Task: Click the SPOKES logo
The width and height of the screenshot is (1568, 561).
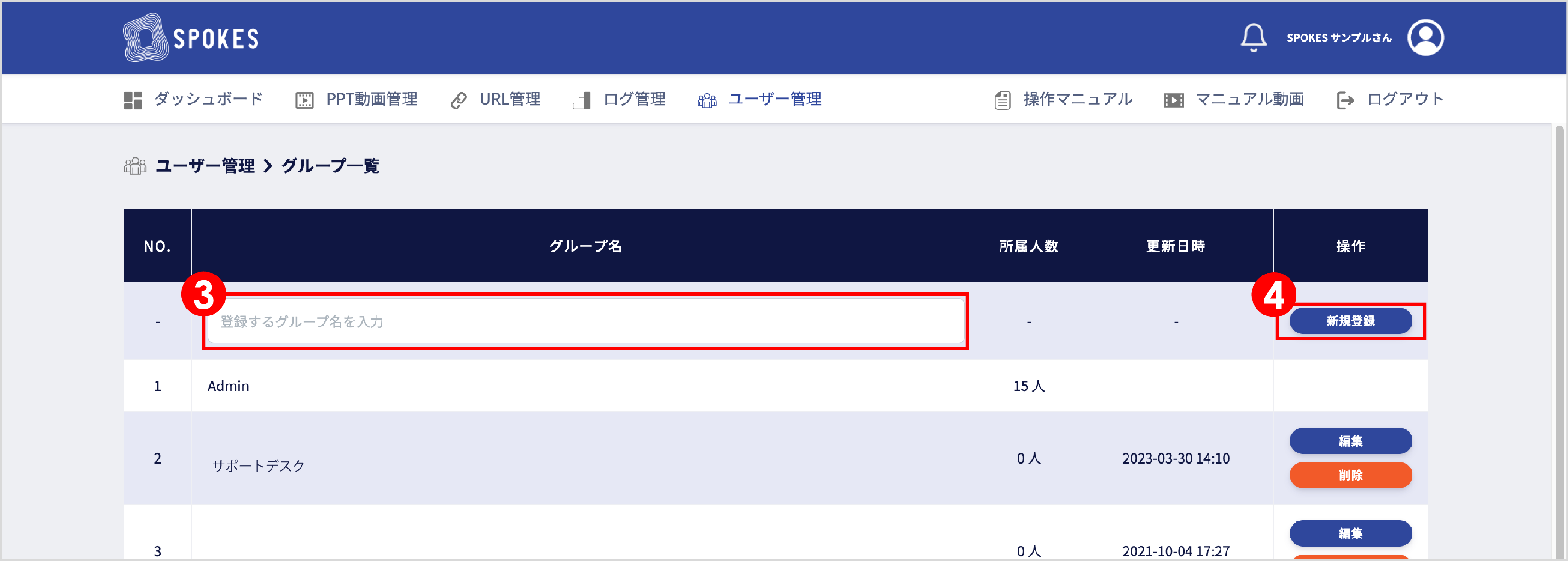Action: point(191,38)
